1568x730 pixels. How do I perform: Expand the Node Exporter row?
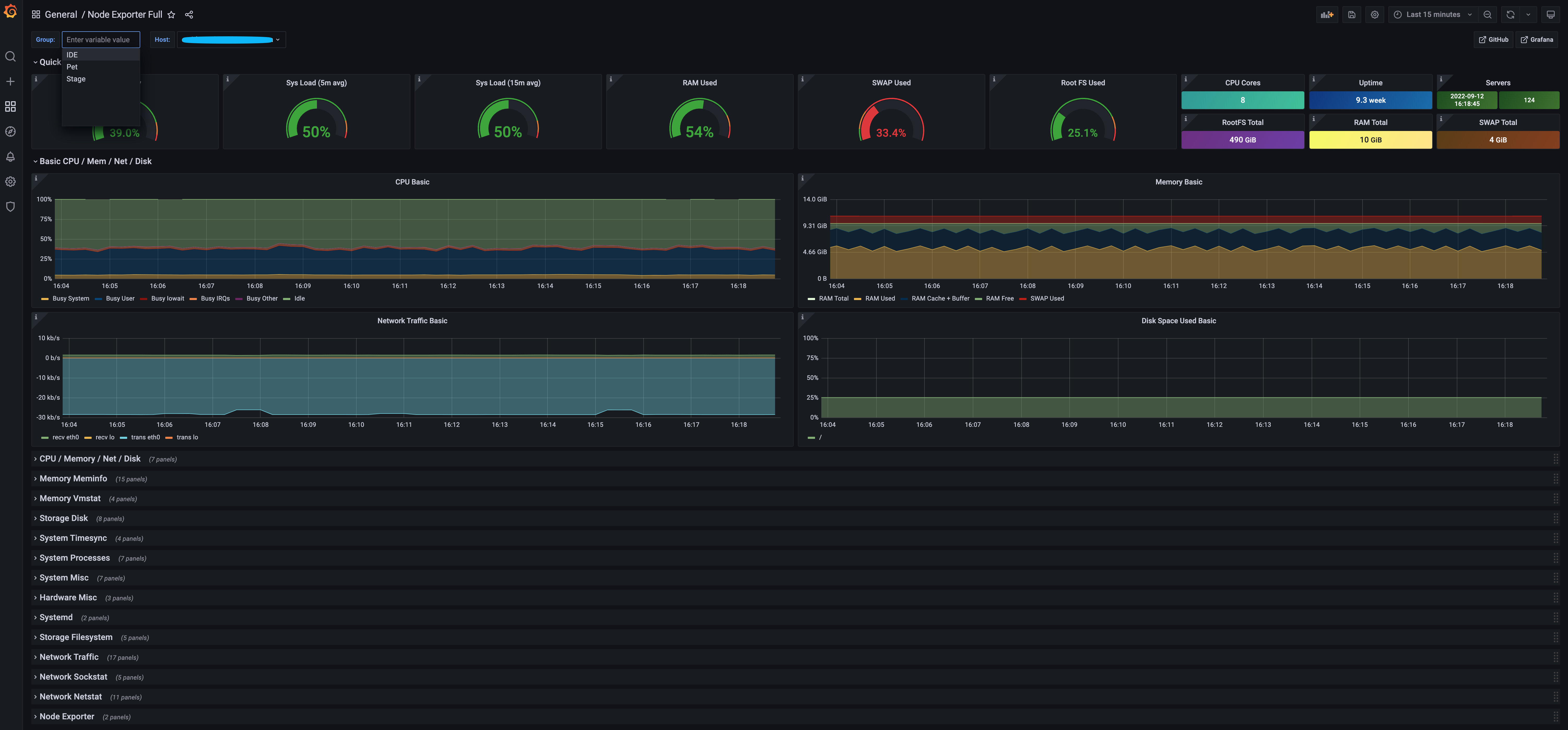(66, 717)
